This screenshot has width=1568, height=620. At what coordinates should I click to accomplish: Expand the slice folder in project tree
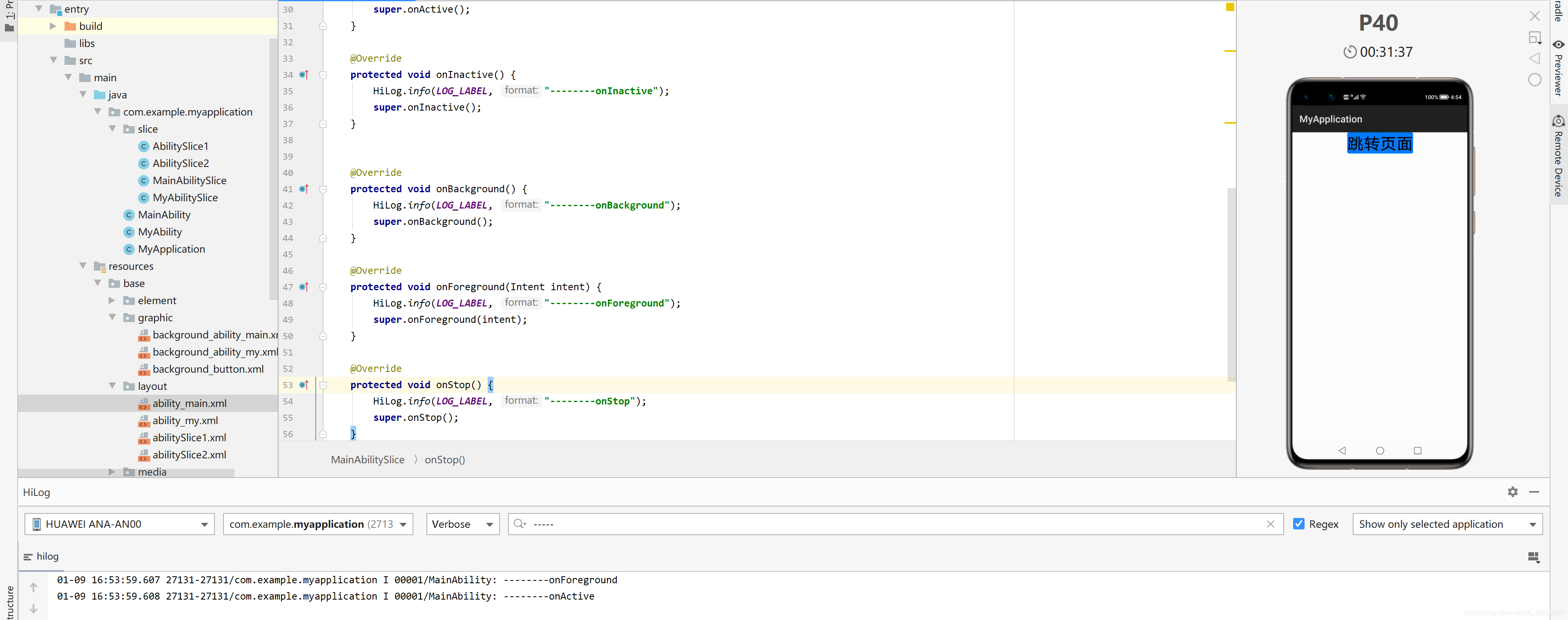[x=117, y=128]
